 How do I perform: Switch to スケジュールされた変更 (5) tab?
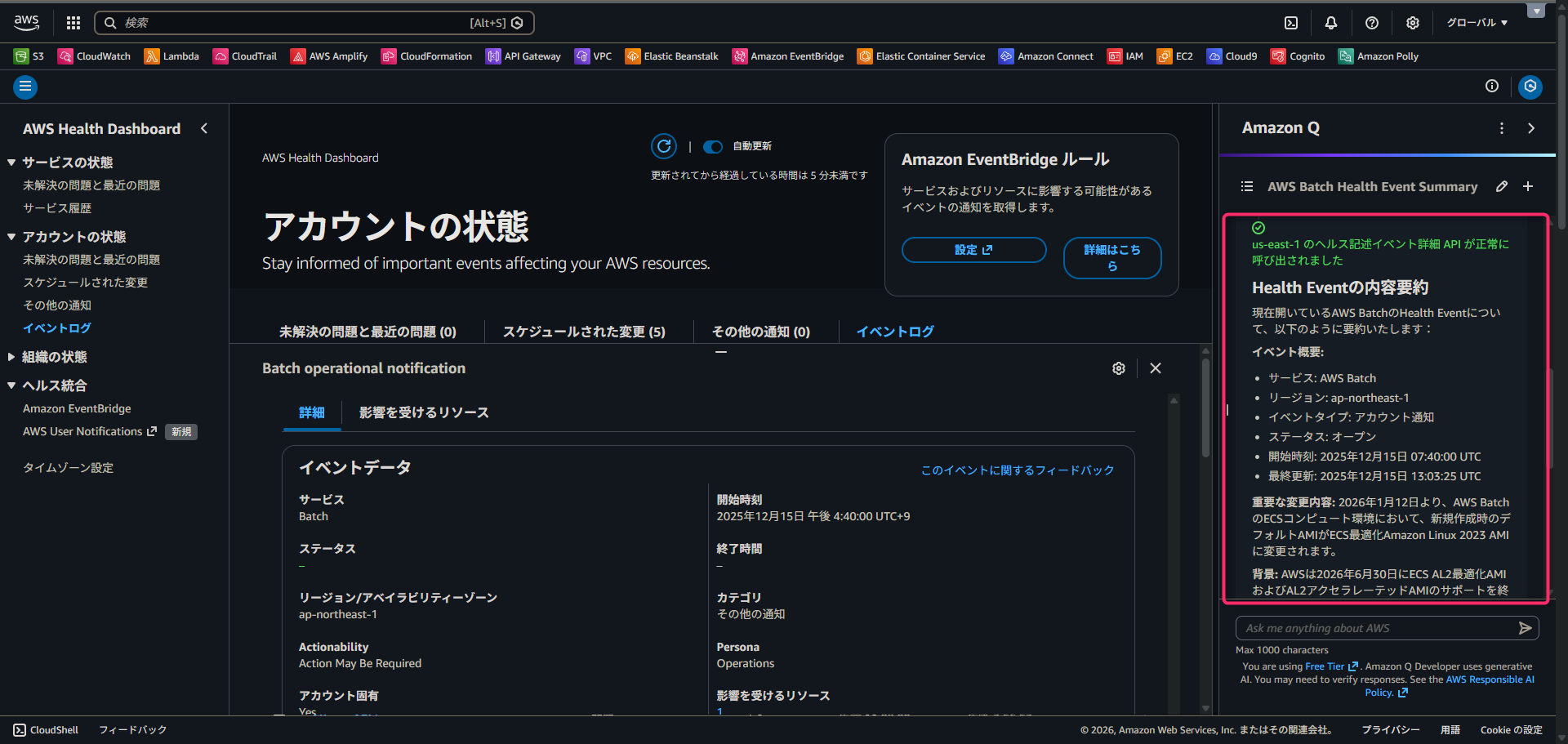(x=584, y=332)
